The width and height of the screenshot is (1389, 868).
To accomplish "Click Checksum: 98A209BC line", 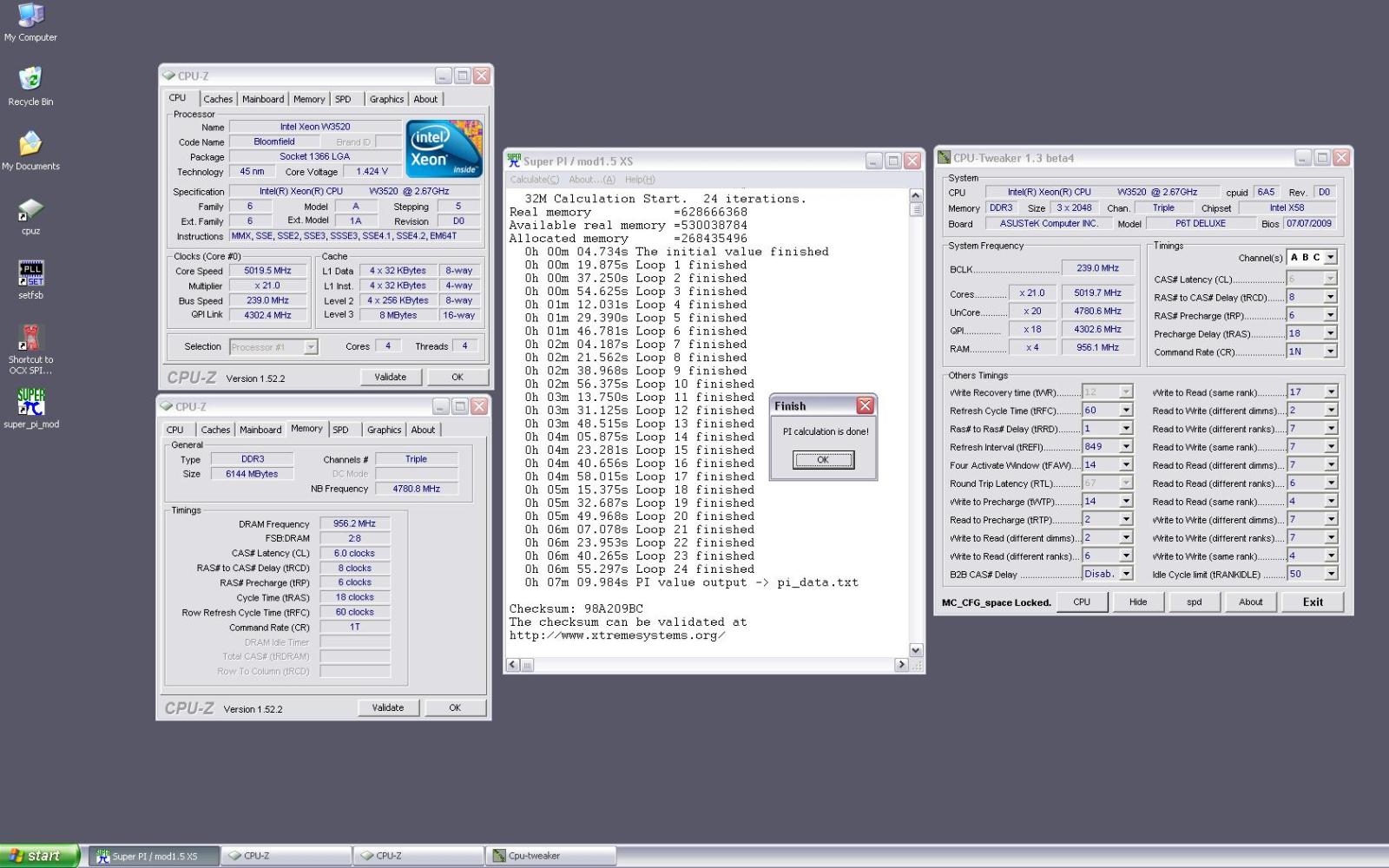I will click(576, 609).
